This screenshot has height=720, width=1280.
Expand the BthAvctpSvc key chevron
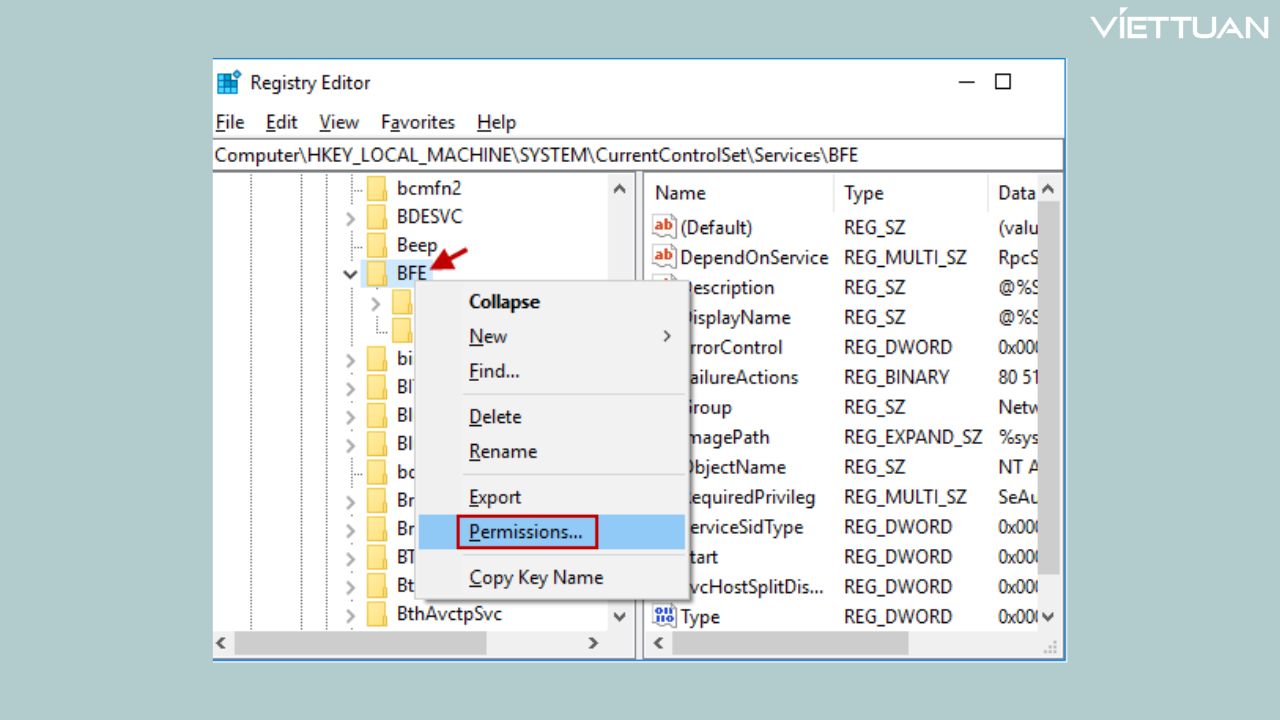350,615
